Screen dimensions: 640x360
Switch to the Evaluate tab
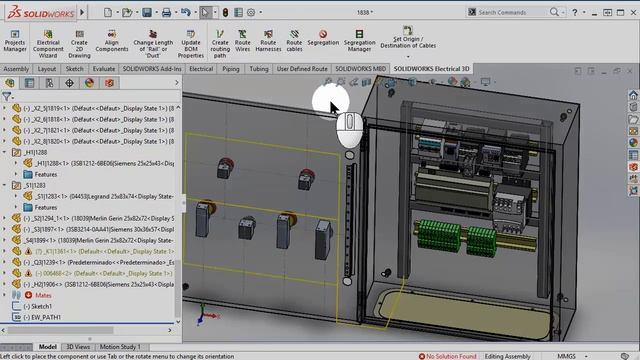coord(104,69)
